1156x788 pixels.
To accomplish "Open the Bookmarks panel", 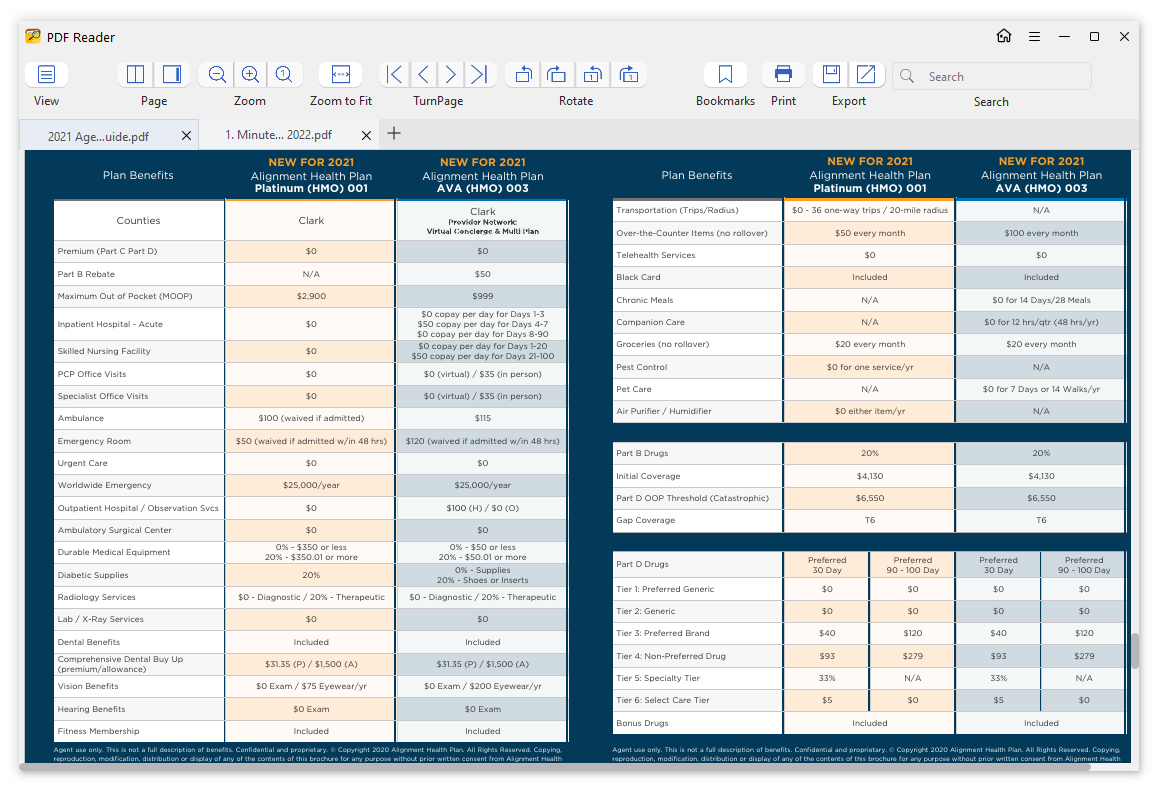I will point(725,74).
